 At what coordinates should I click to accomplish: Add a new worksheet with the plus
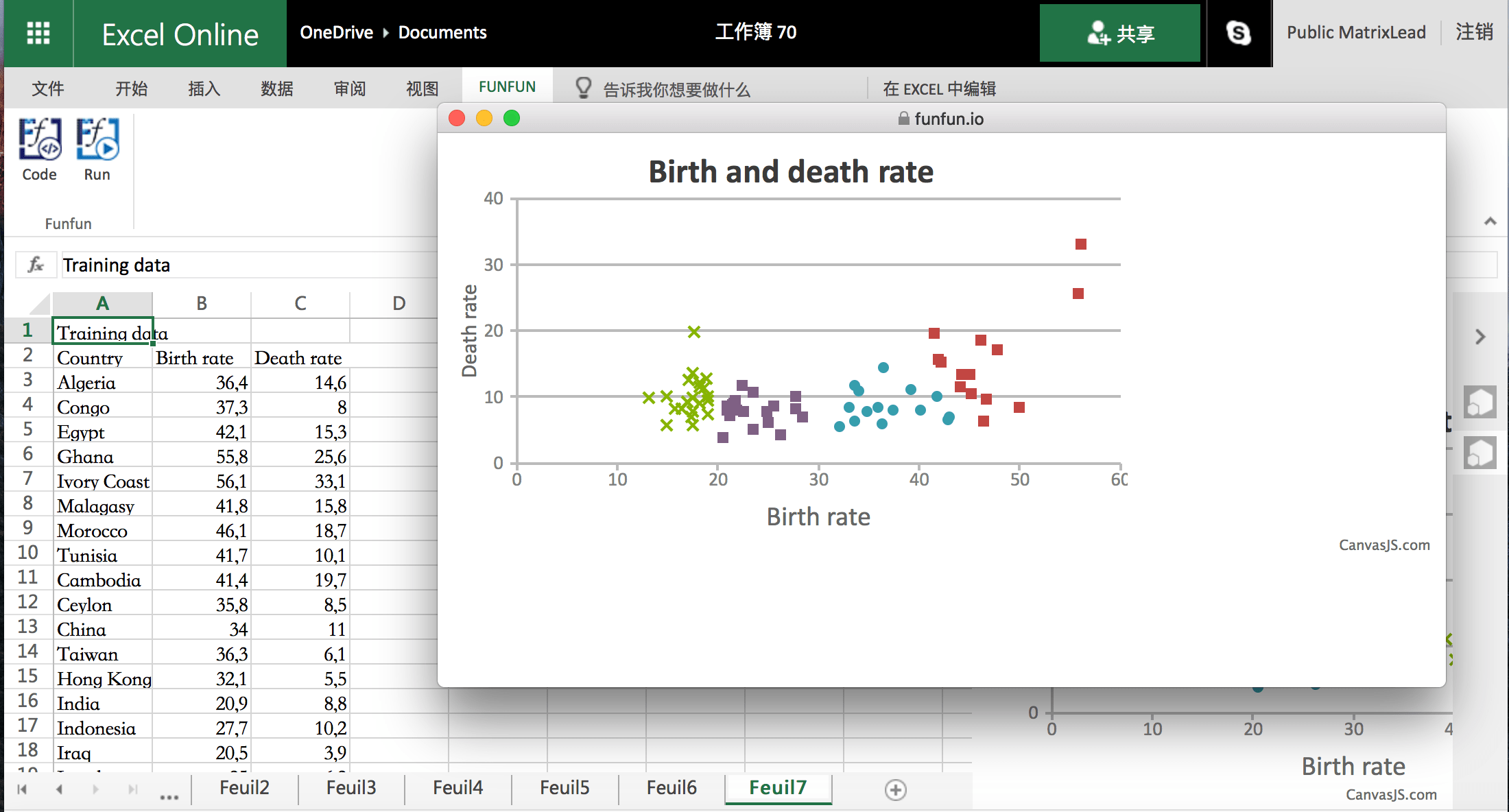tap(894, 789)
